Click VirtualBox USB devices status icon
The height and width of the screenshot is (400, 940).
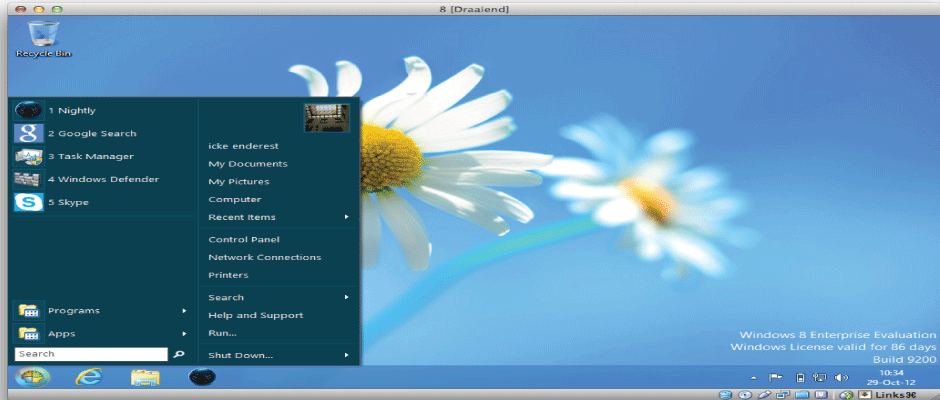click(x=764, y=395)
